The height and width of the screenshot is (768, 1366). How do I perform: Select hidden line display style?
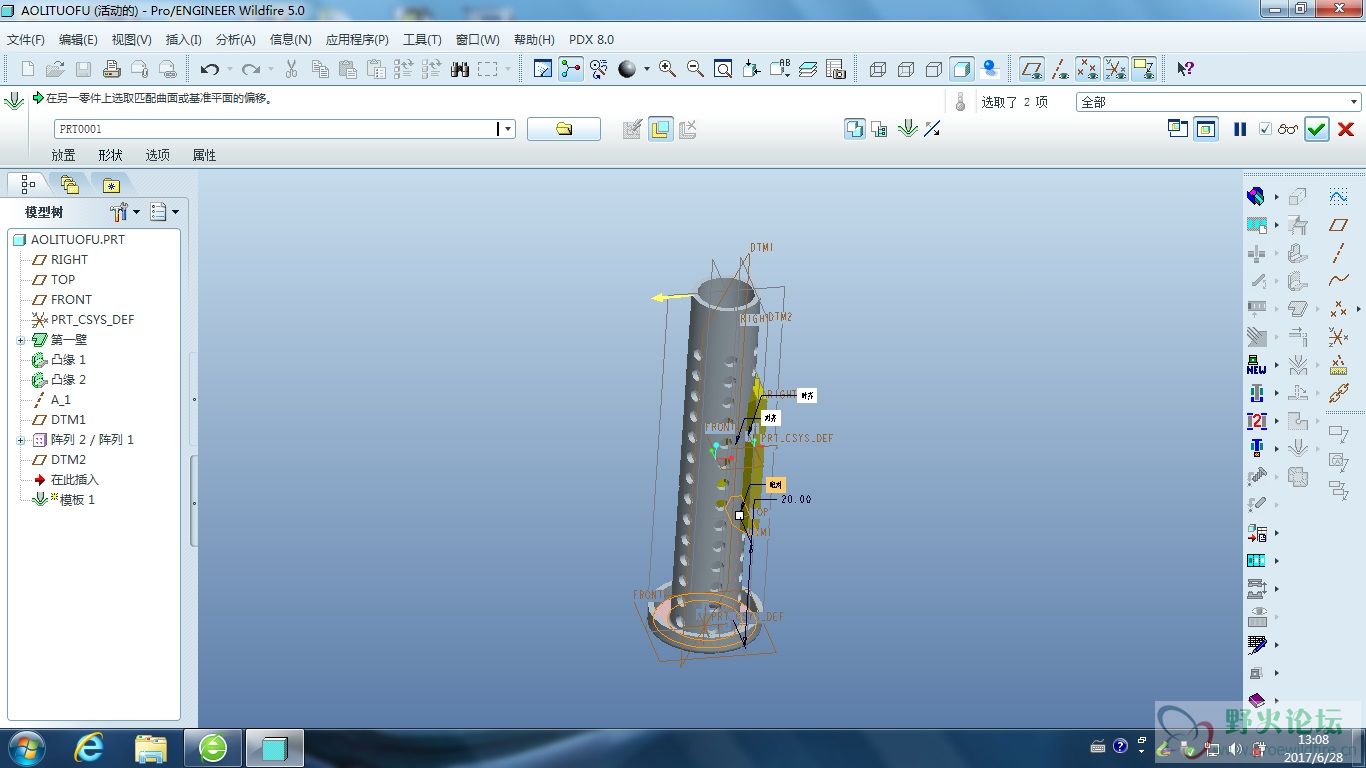(906, 69)
